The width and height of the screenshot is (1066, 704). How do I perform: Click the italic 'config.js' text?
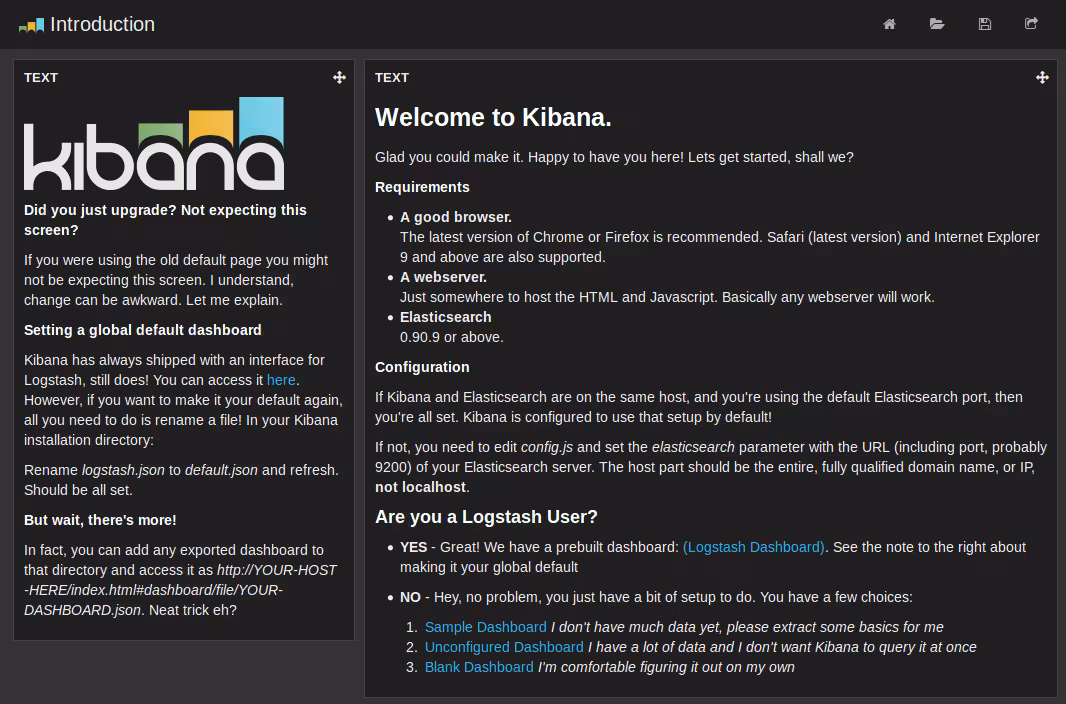point(547,447)
